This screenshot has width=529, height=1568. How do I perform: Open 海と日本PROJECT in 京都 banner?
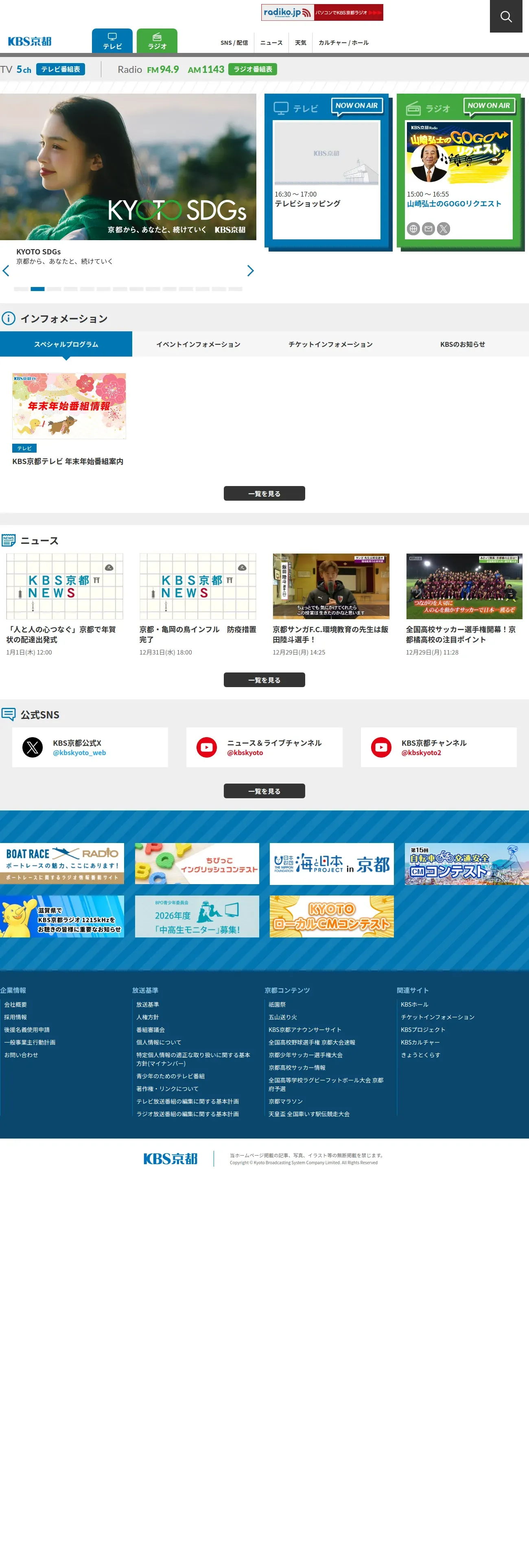point(332,864)
